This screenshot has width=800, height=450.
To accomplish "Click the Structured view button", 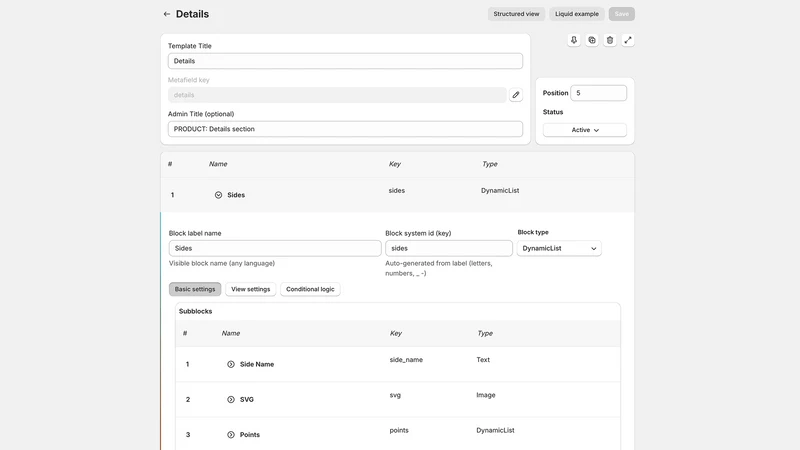I will (x=516, y=14).
